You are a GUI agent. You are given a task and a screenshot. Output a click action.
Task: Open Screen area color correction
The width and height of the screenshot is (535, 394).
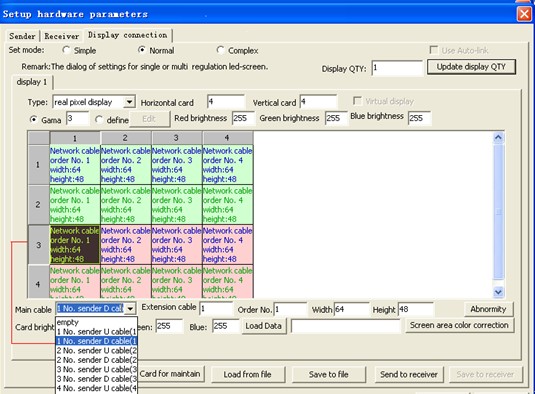tap(459, 325)
